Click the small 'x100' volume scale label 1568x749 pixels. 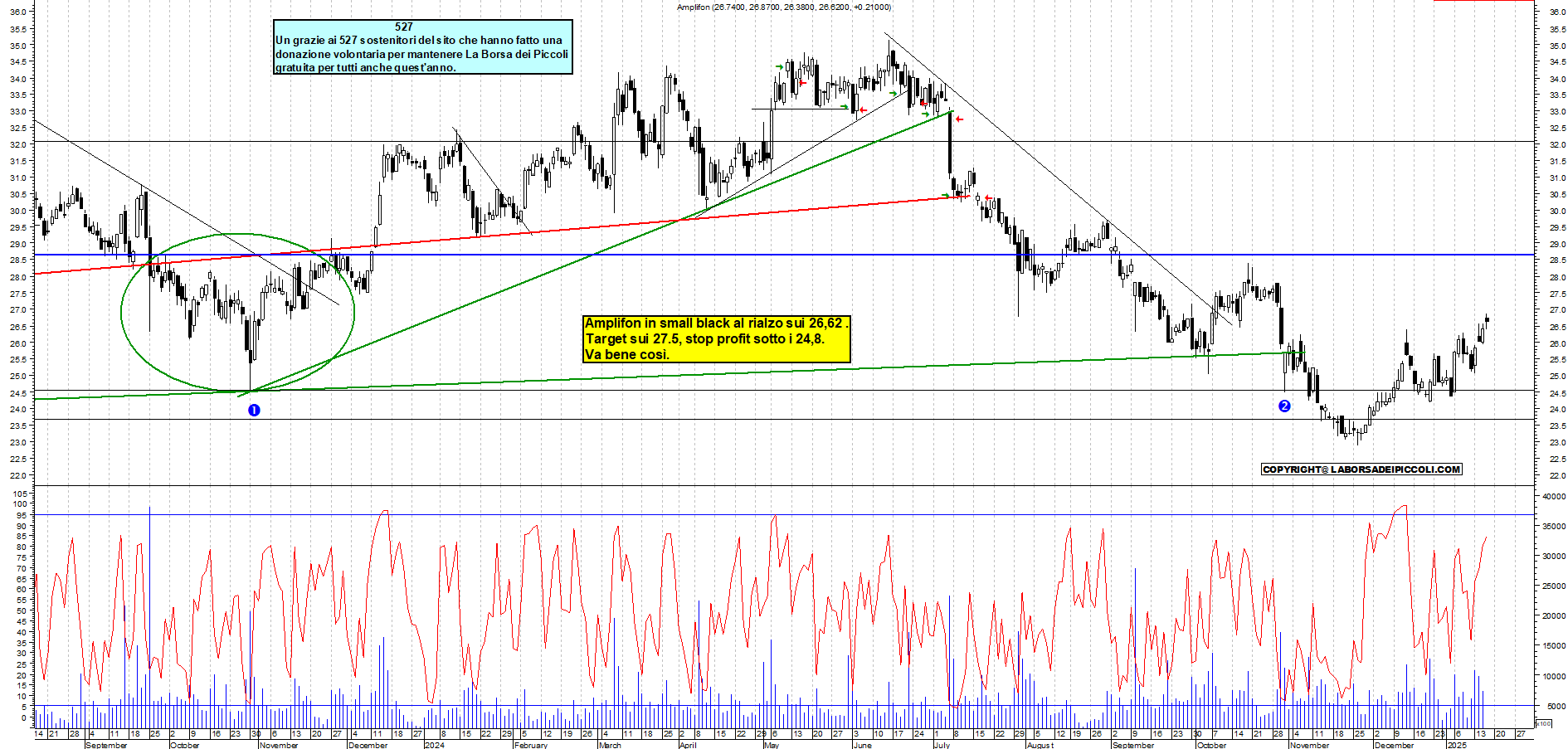coord(1544,723)
